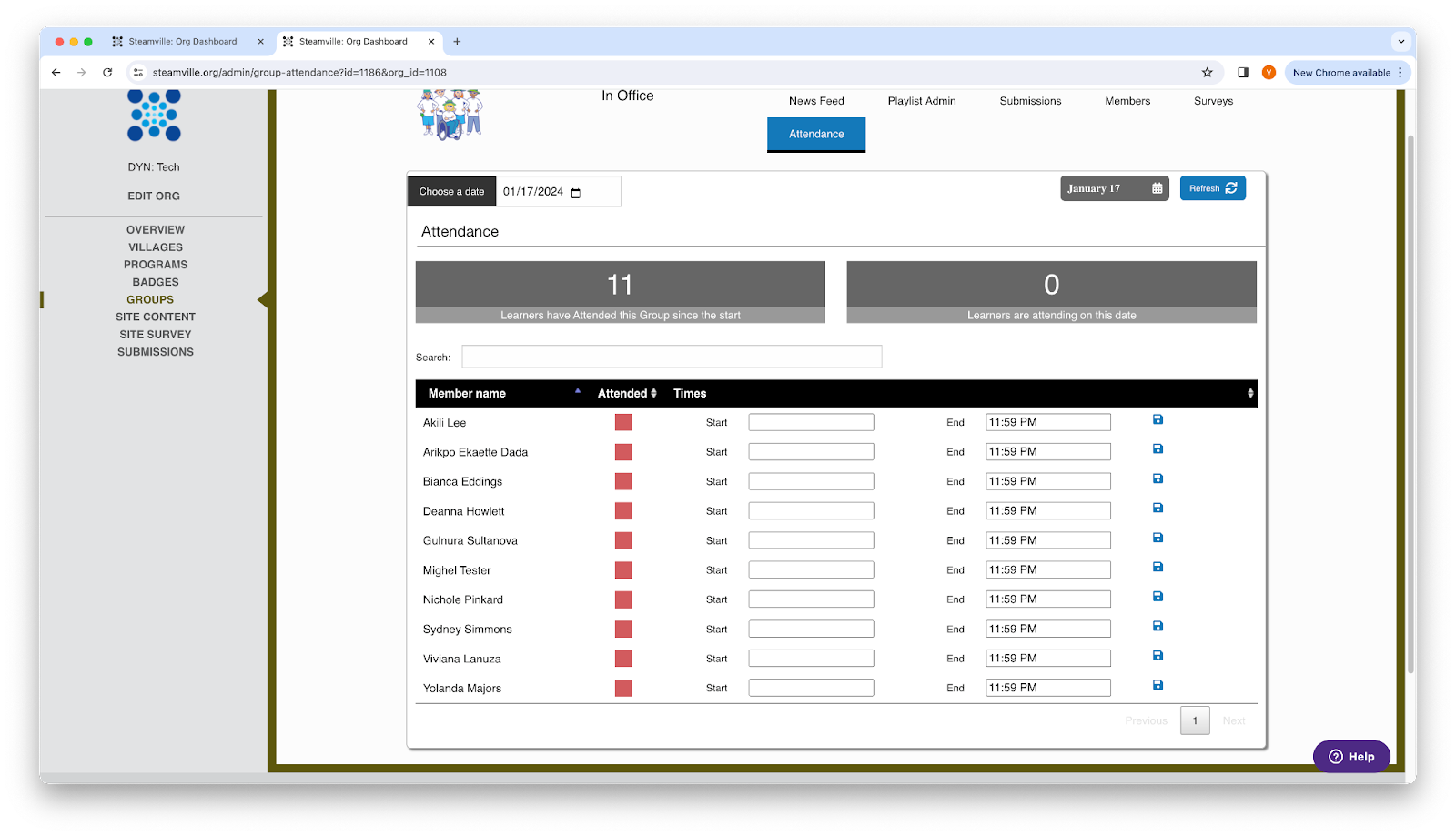
Task: Click End time field for Viviana Lanuza
Action: pyautogui.click(x=1048, y=658)
